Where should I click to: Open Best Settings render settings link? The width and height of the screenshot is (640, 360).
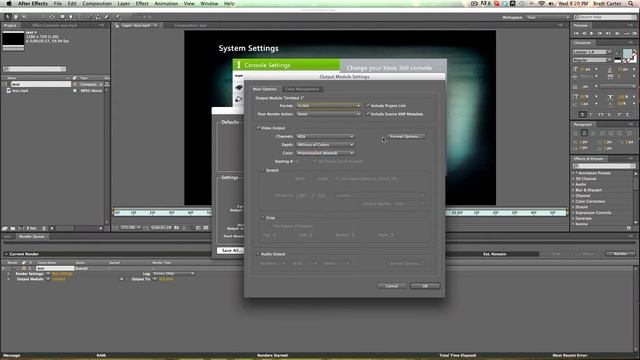pyautogui.click(x=62, y=274)
